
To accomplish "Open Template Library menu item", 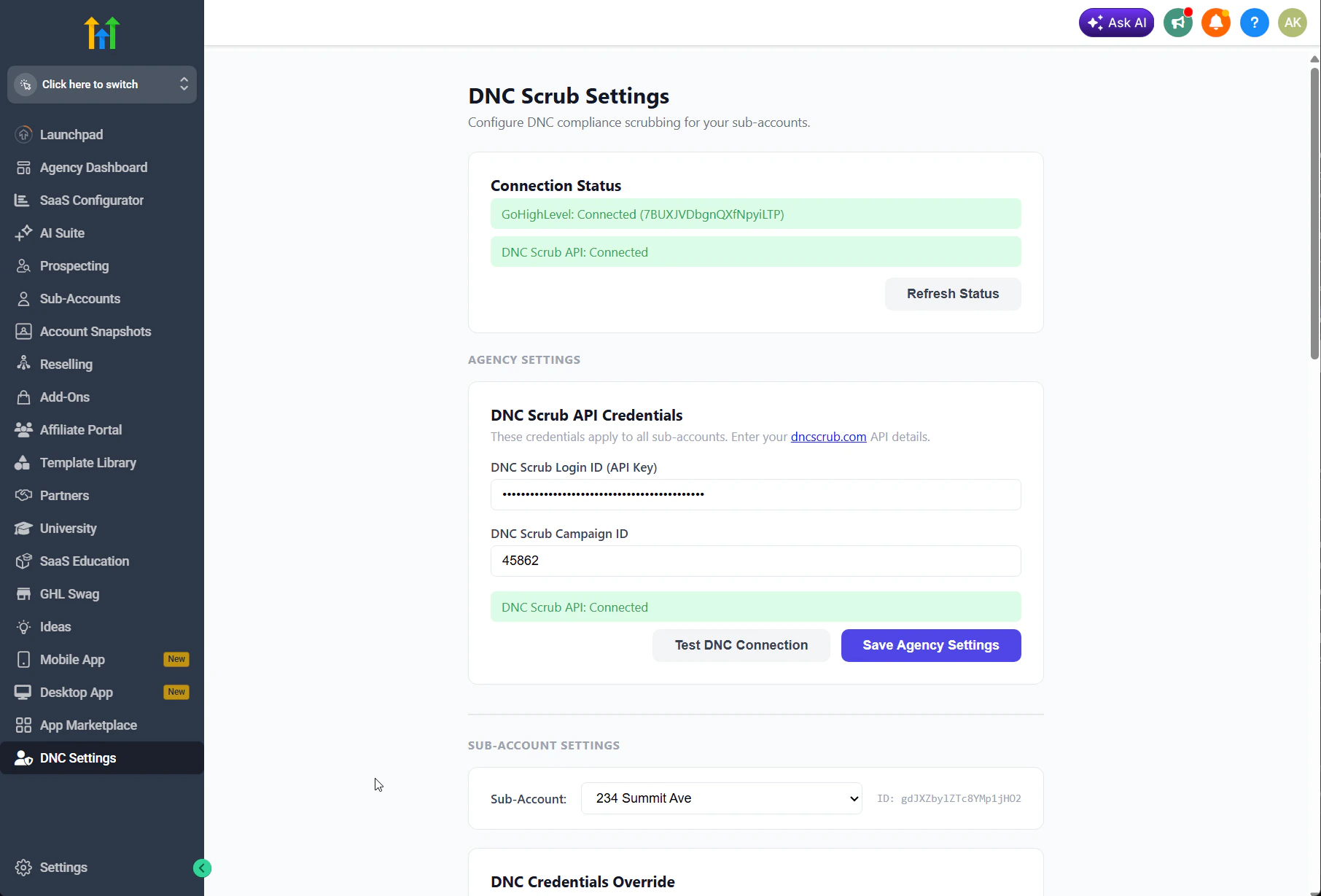I will pos(102,462).
